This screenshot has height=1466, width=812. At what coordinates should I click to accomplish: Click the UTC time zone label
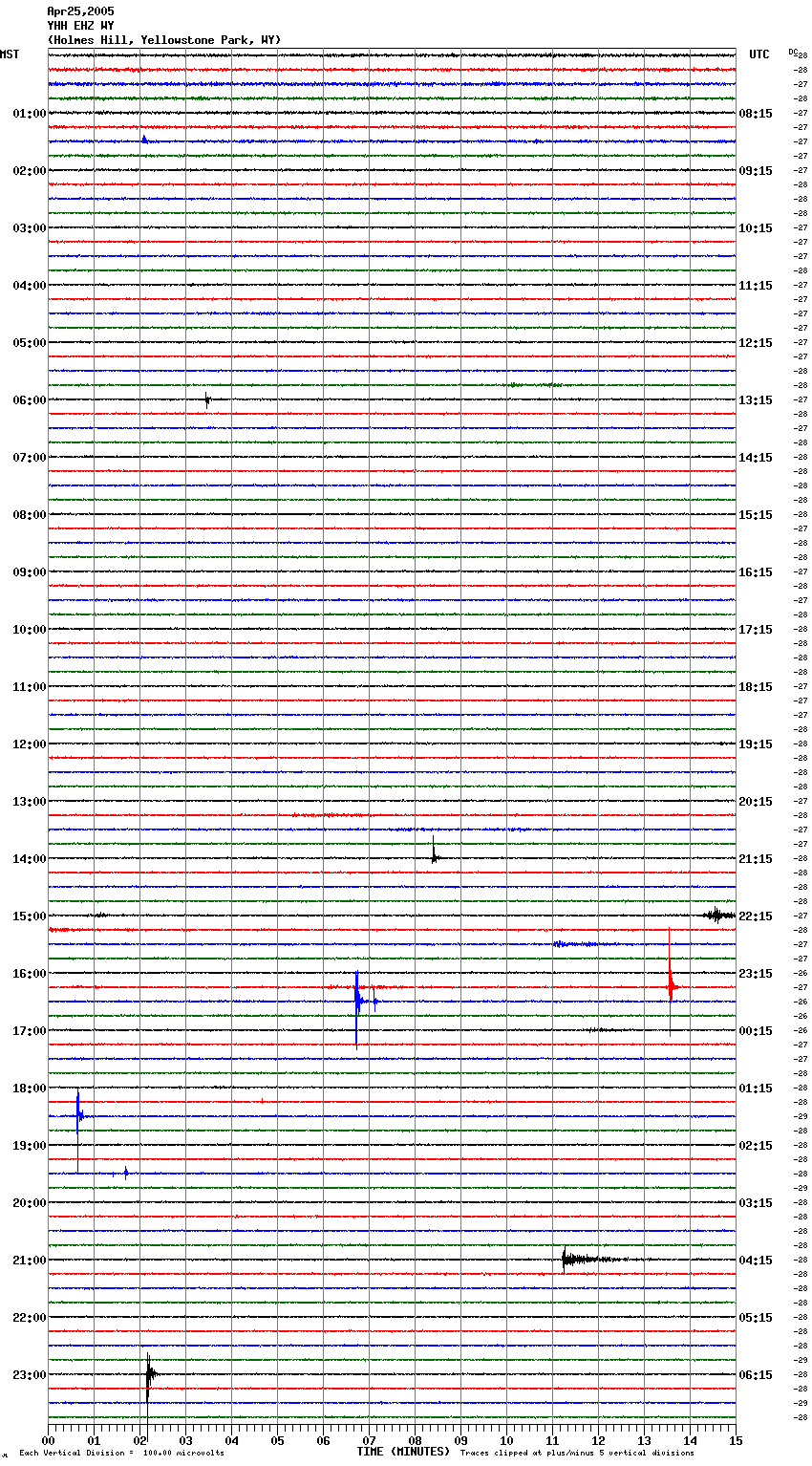[x=759, y=54]
